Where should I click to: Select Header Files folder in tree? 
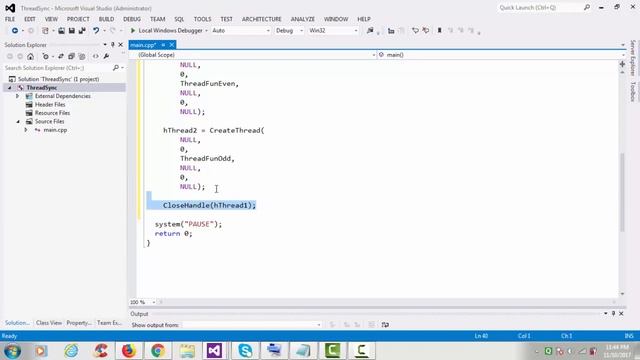[x=50, y=104]
